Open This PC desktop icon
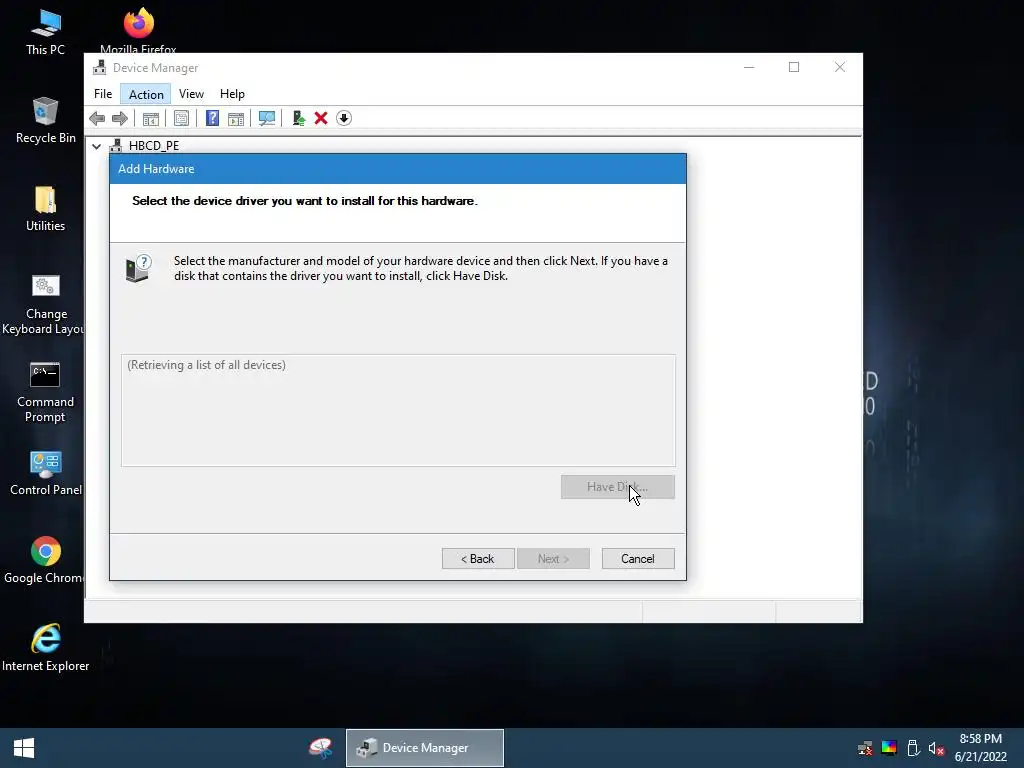Viewport: 1024px width, 768px height. click(45, 32)
